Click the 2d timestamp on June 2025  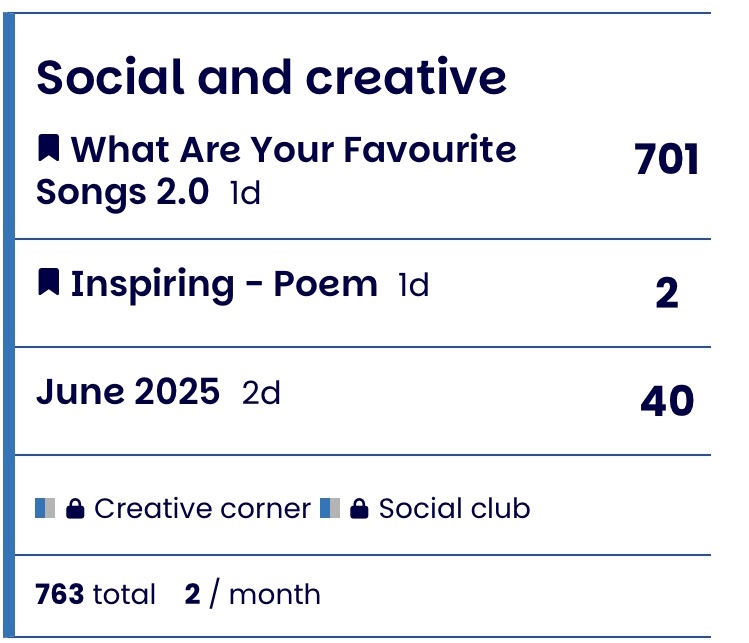coord(261,393)
